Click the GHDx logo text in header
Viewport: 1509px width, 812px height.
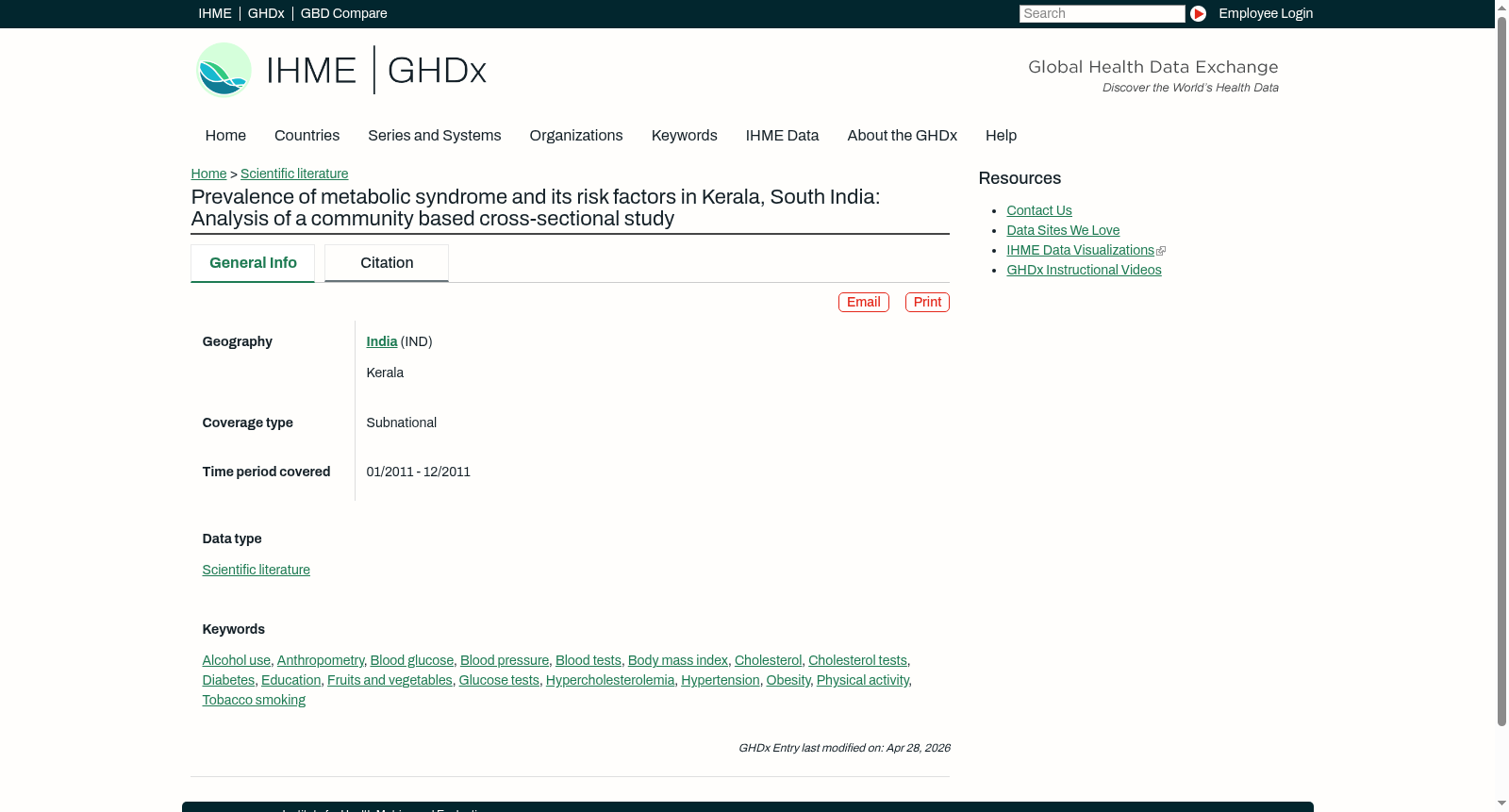(x=437, y=71)
